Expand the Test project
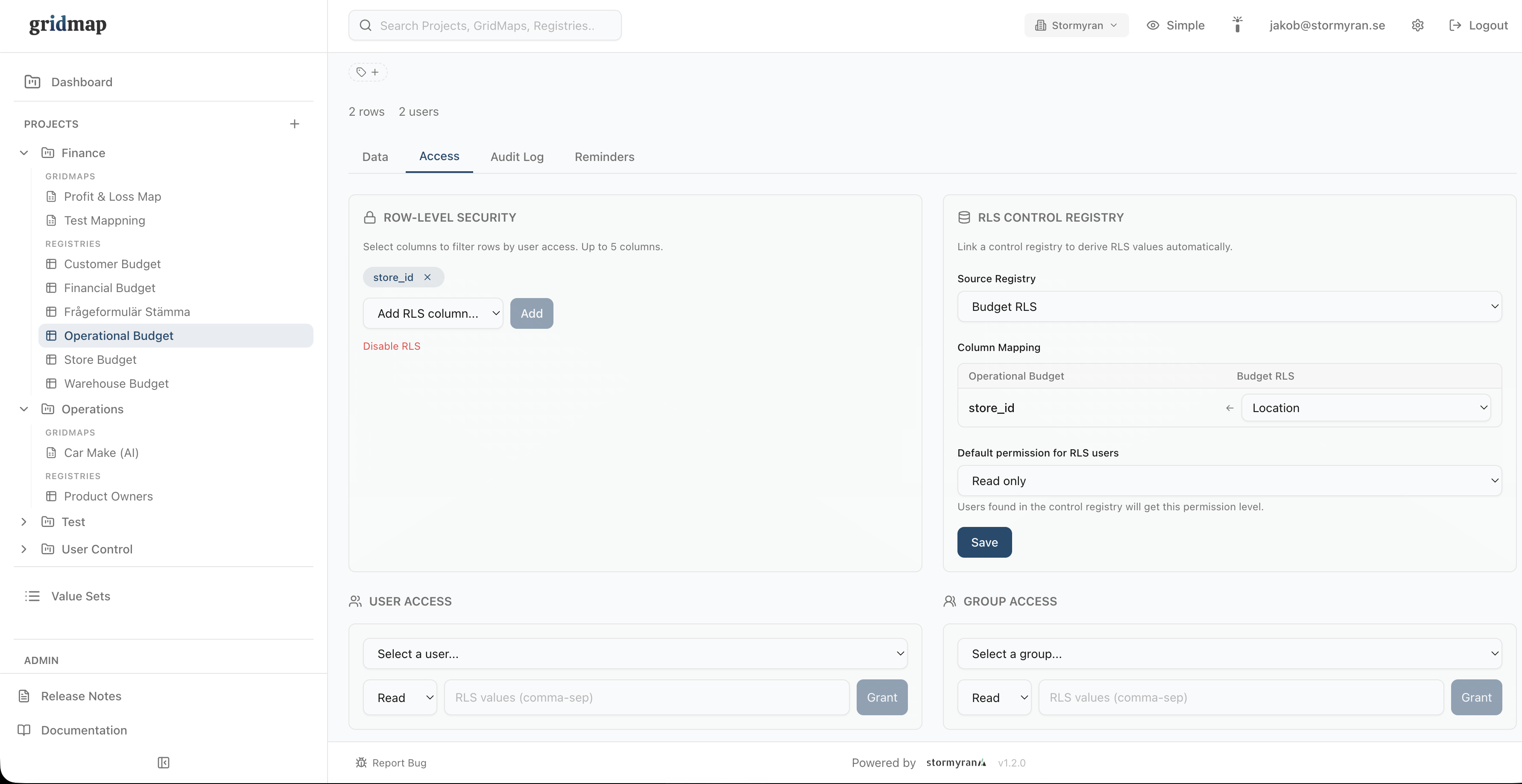 coord(23,522)
